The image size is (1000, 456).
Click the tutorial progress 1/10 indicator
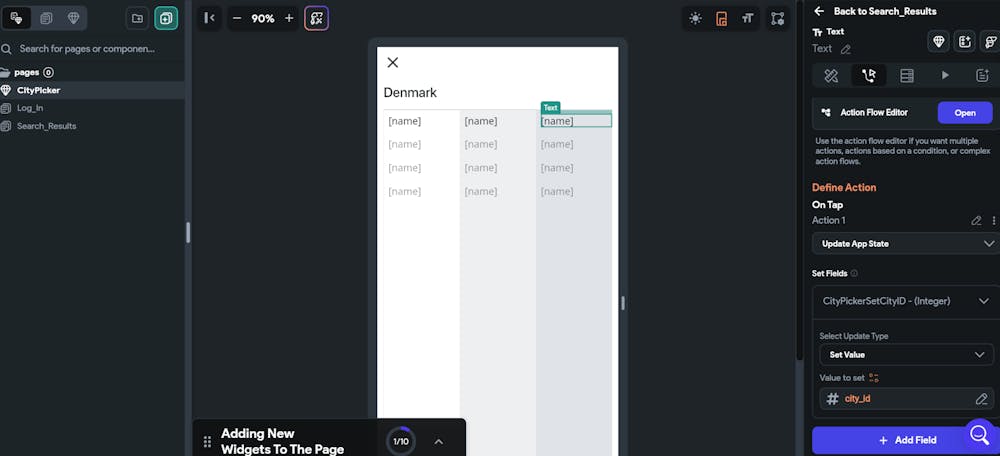[401, 441]
